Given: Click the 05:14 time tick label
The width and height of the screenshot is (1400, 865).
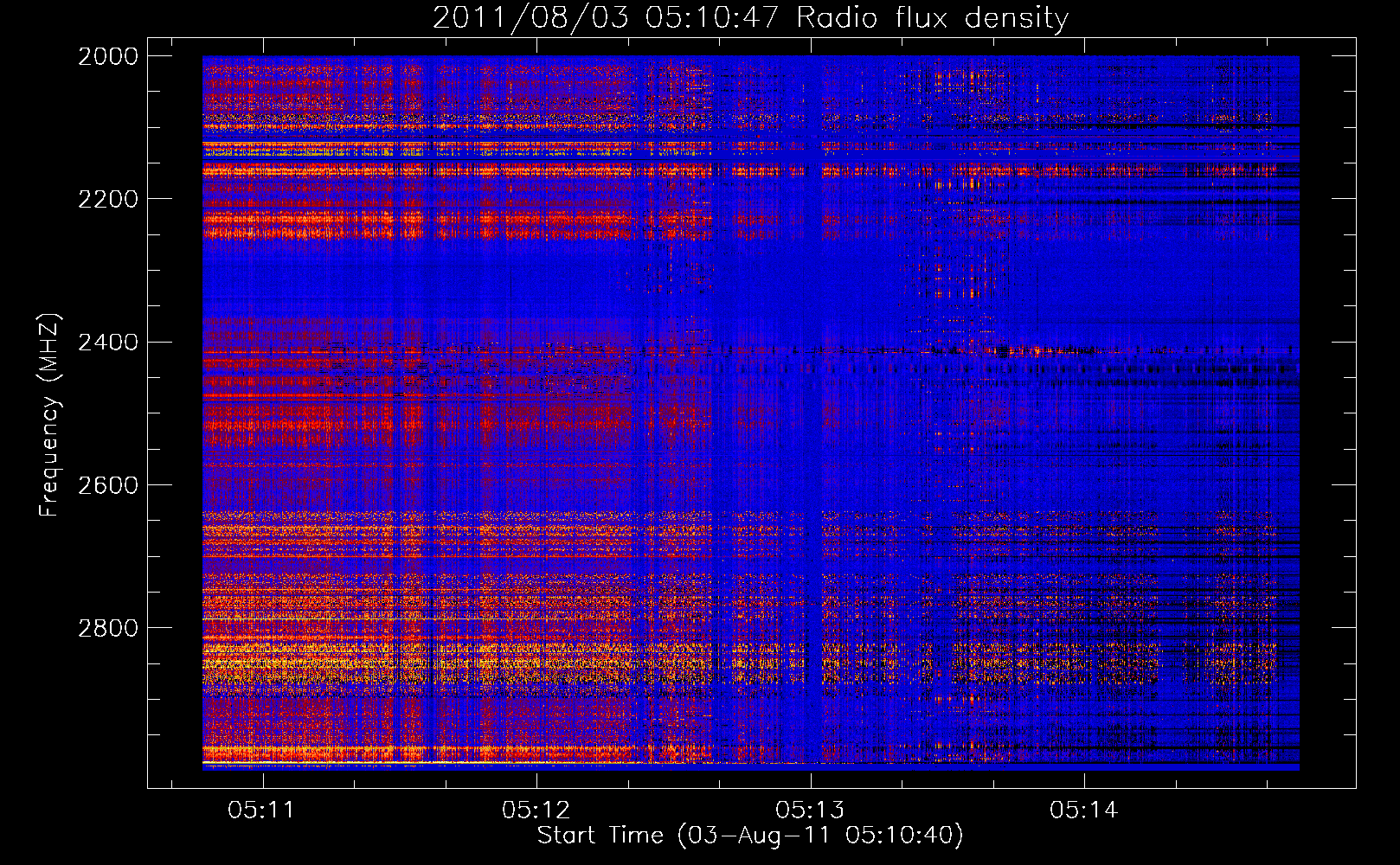Looking at the screenshot, I should [x=1084, y=811].
